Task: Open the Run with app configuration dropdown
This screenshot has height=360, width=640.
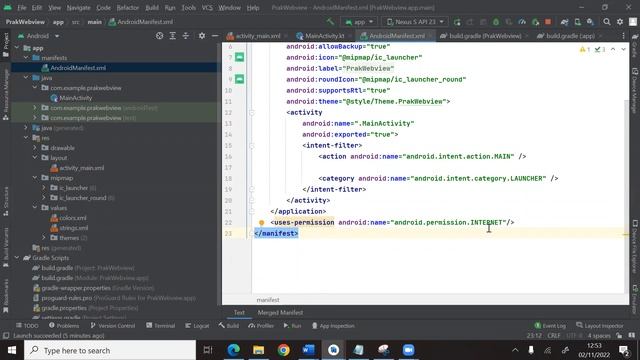Action: 359,22
